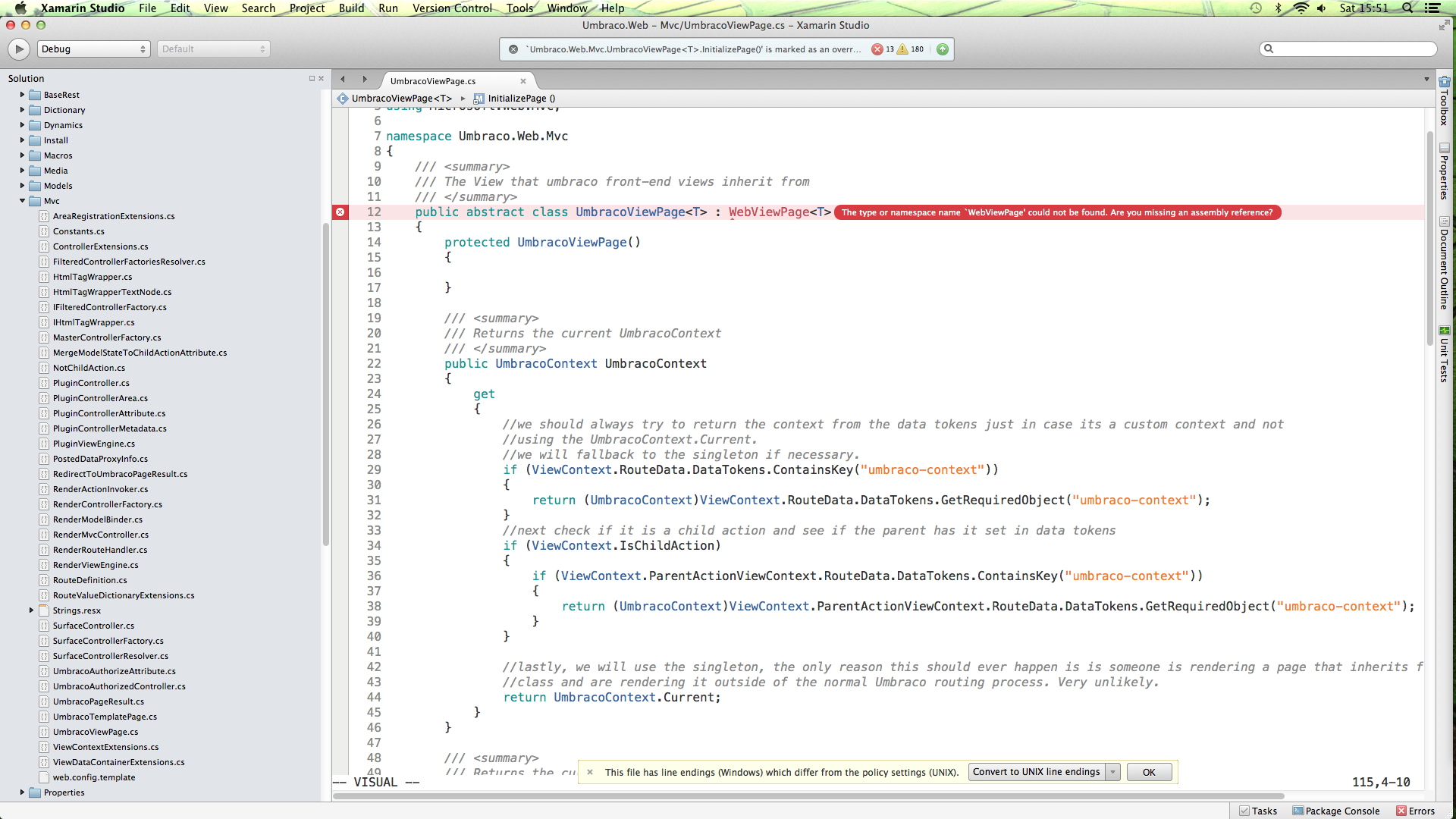Open the File menu
The width and height of the screenshot is (1456, 819).
(147, 8)
